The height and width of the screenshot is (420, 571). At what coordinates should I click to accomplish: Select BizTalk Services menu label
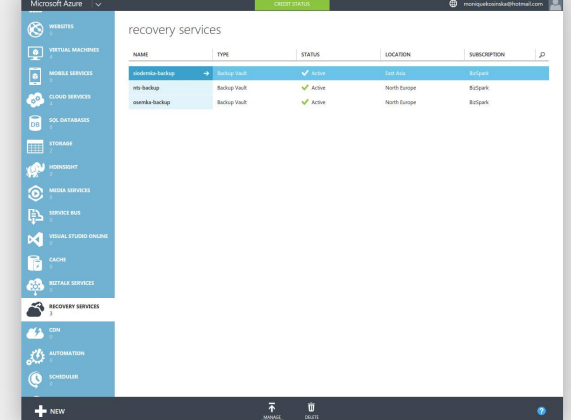72,283
